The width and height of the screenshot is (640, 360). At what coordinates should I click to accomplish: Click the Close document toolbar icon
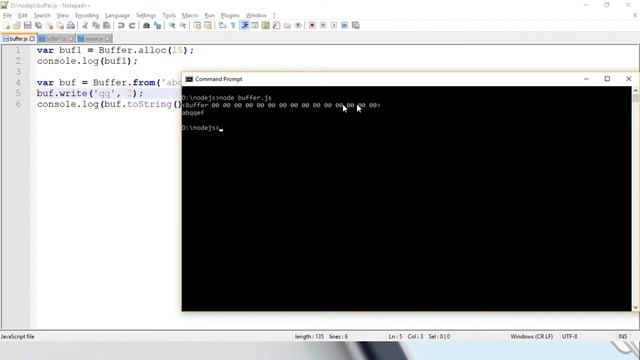point(49,25)
